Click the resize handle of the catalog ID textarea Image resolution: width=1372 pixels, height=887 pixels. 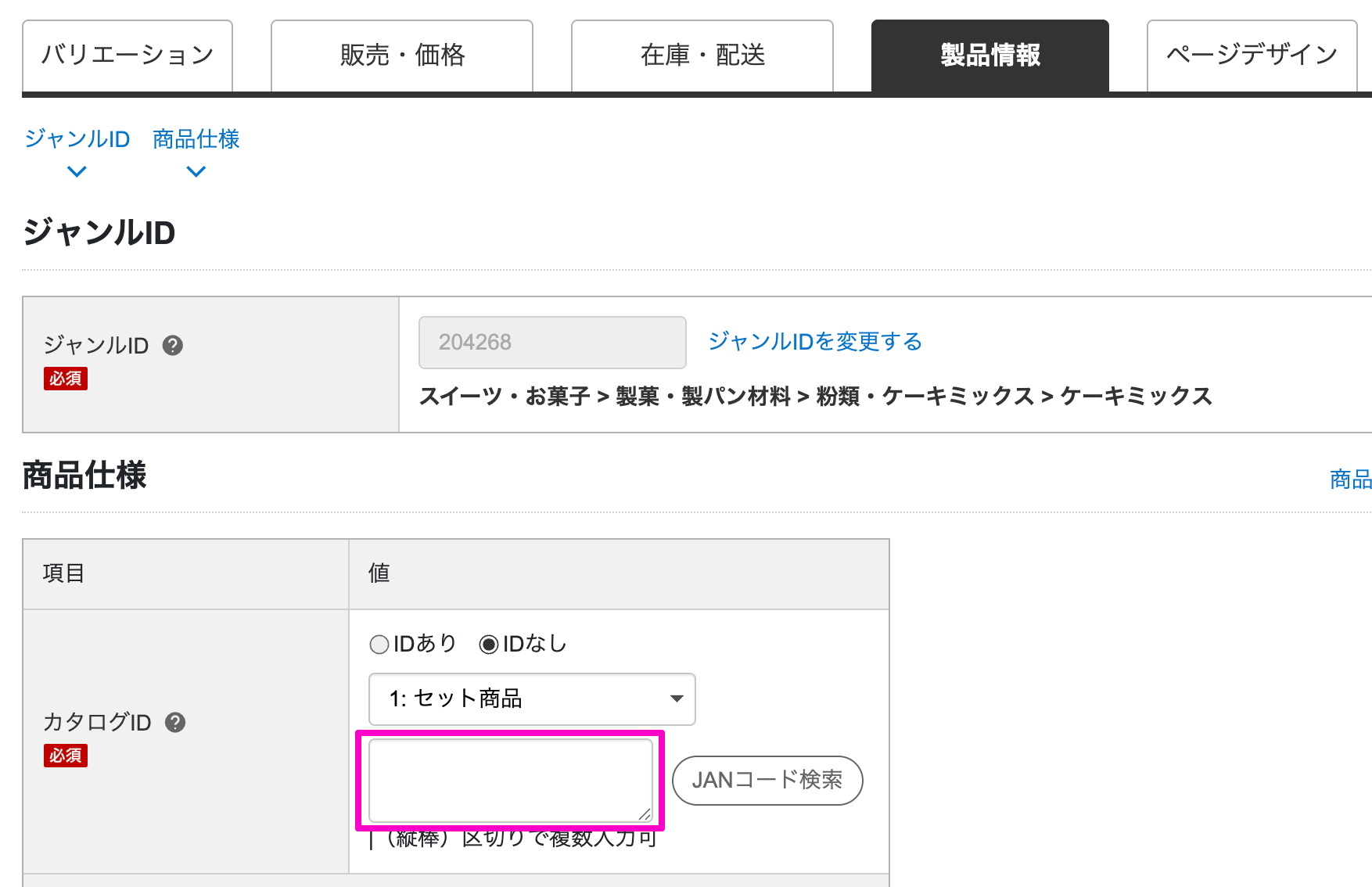[x=644, y=814]
